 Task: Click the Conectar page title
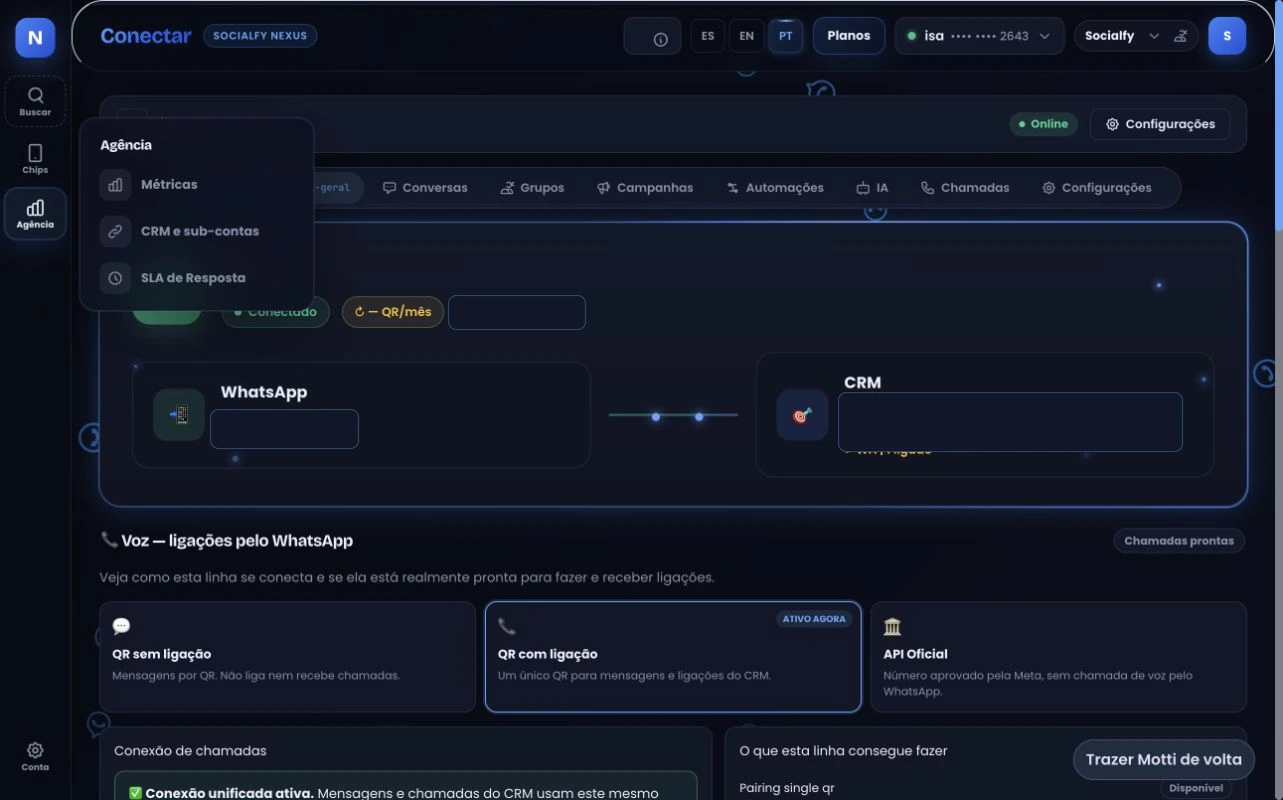coord(146,36)
